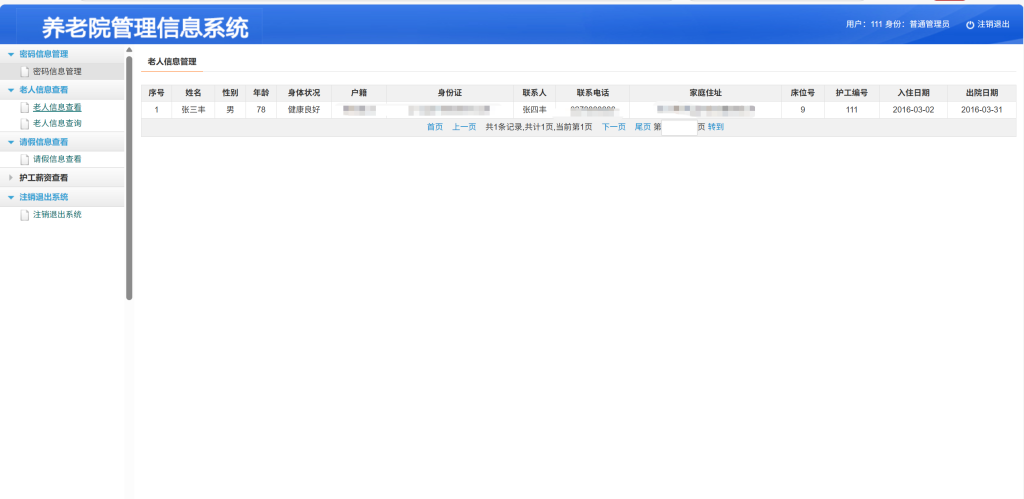Click the name cell 张三丰
The image size is (1024, 499).
[x=193, y=110]
